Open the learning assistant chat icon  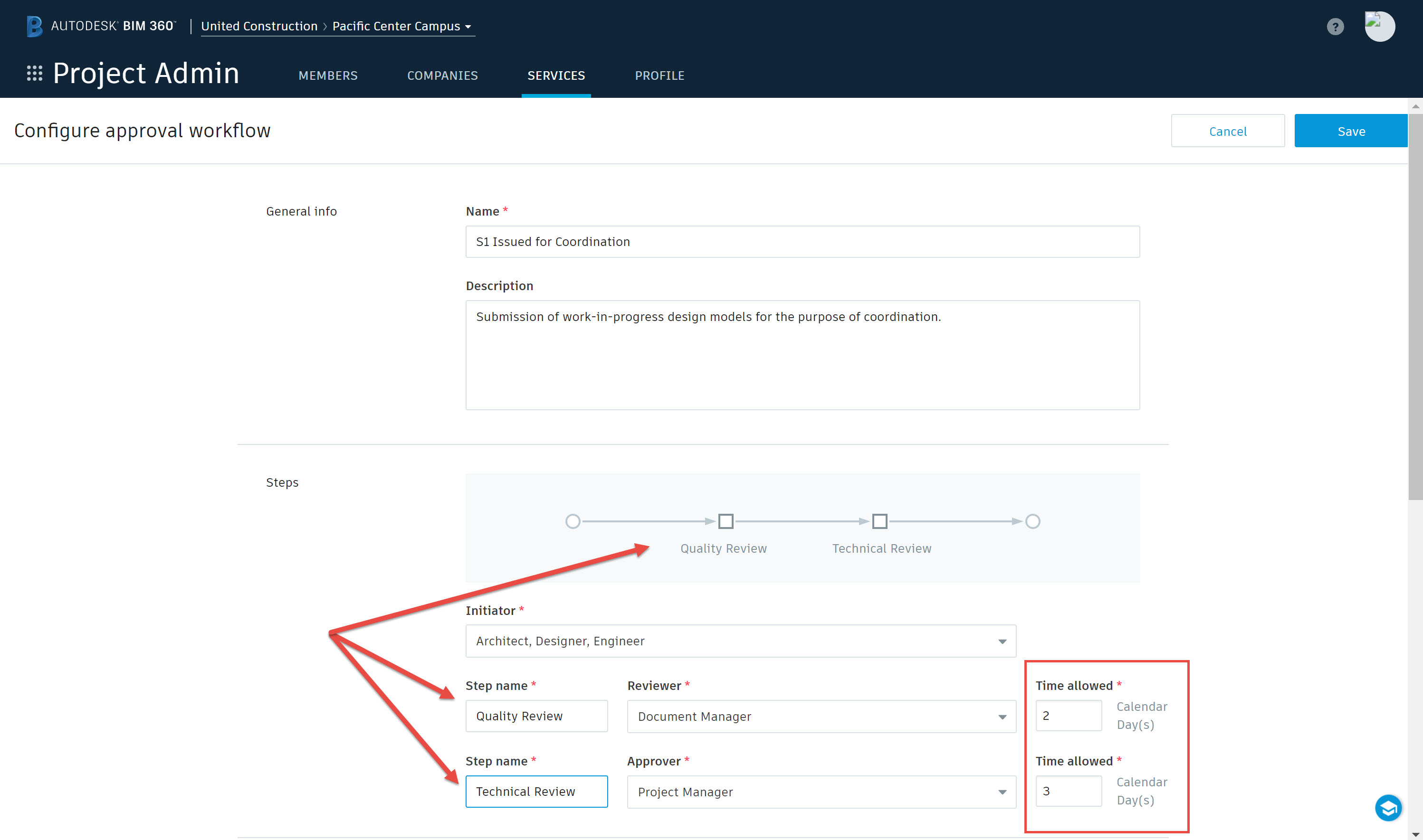coord(1387,808)
